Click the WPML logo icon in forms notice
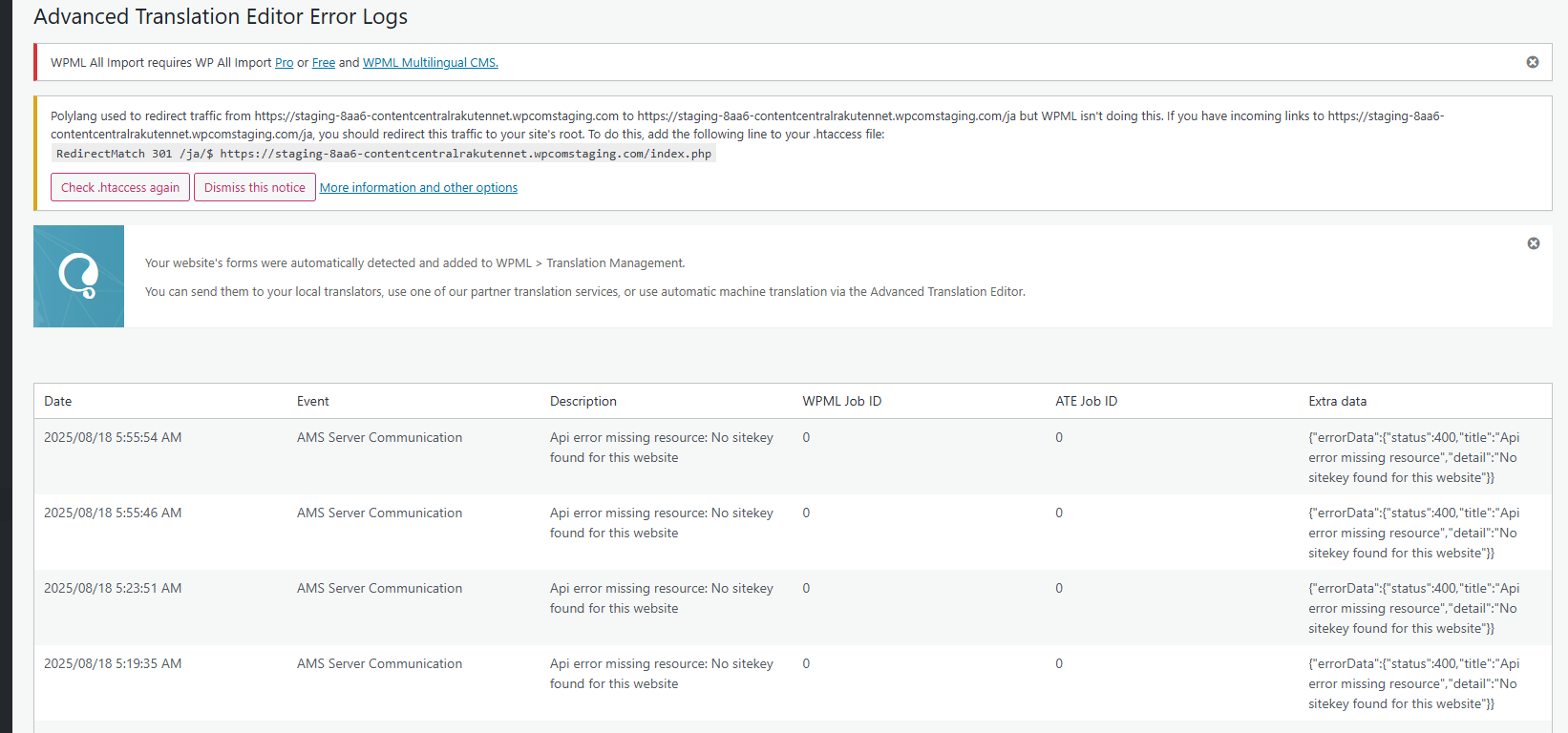 click(78, 277)
